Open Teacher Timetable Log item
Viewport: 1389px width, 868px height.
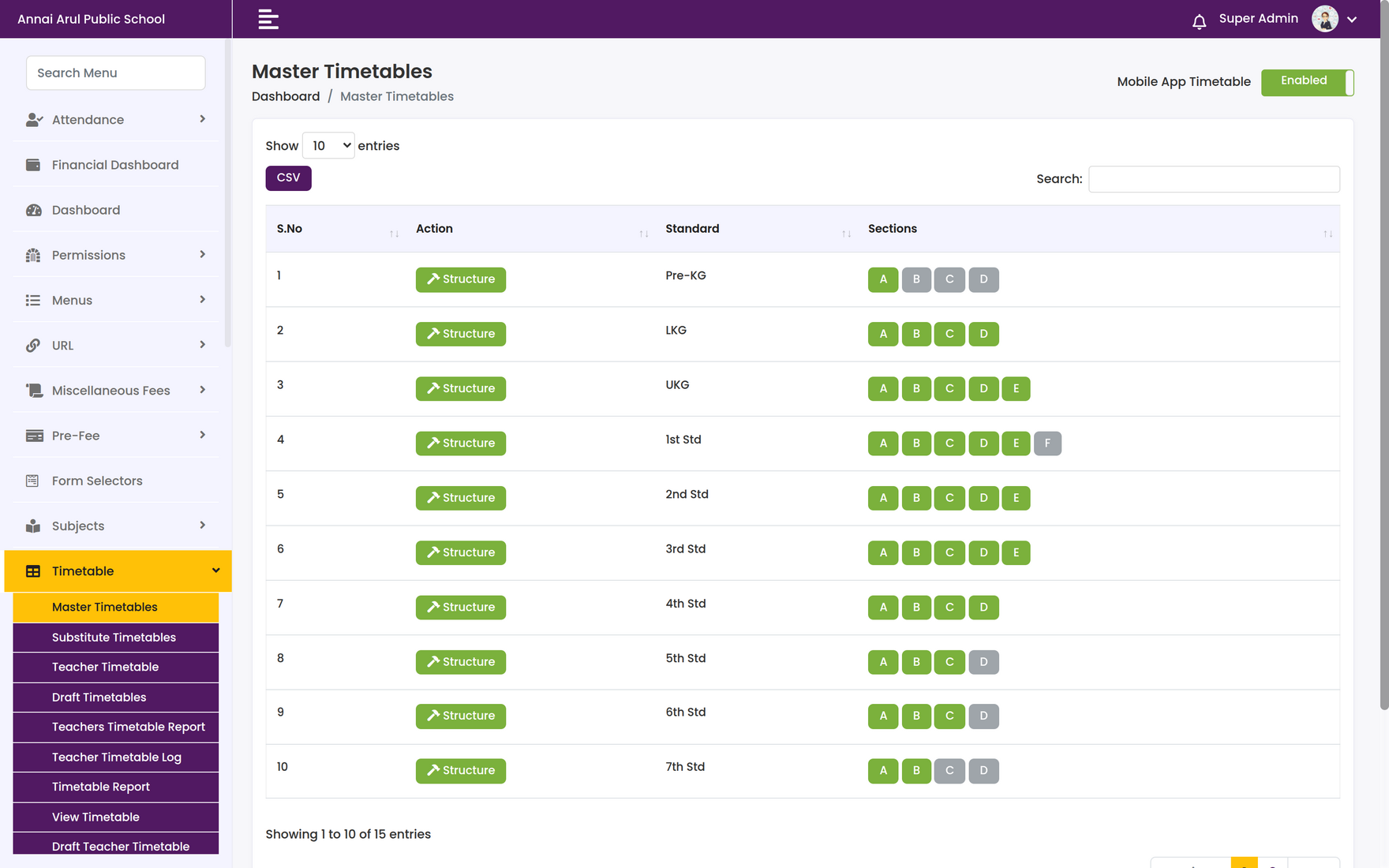point(116,757)
